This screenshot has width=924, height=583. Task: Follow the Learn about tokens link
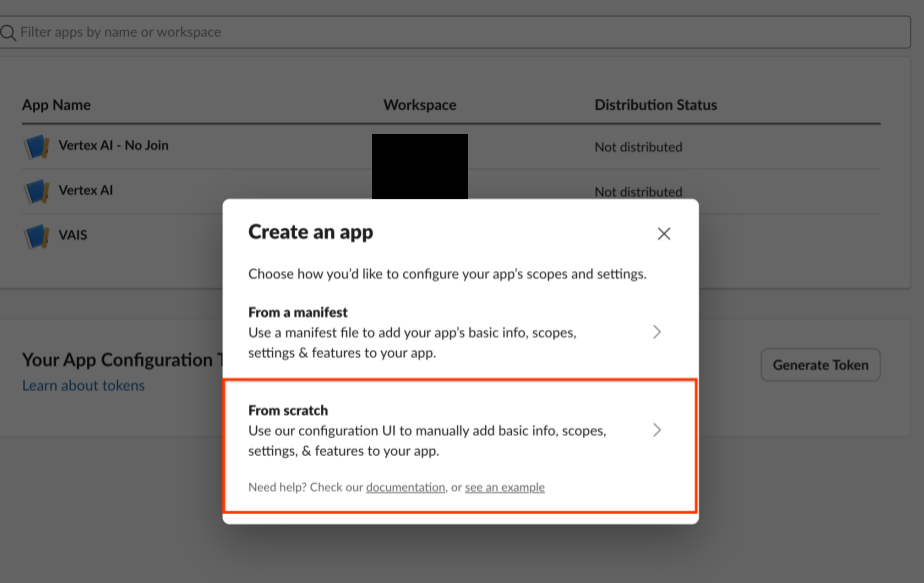[x=83, y=386]
